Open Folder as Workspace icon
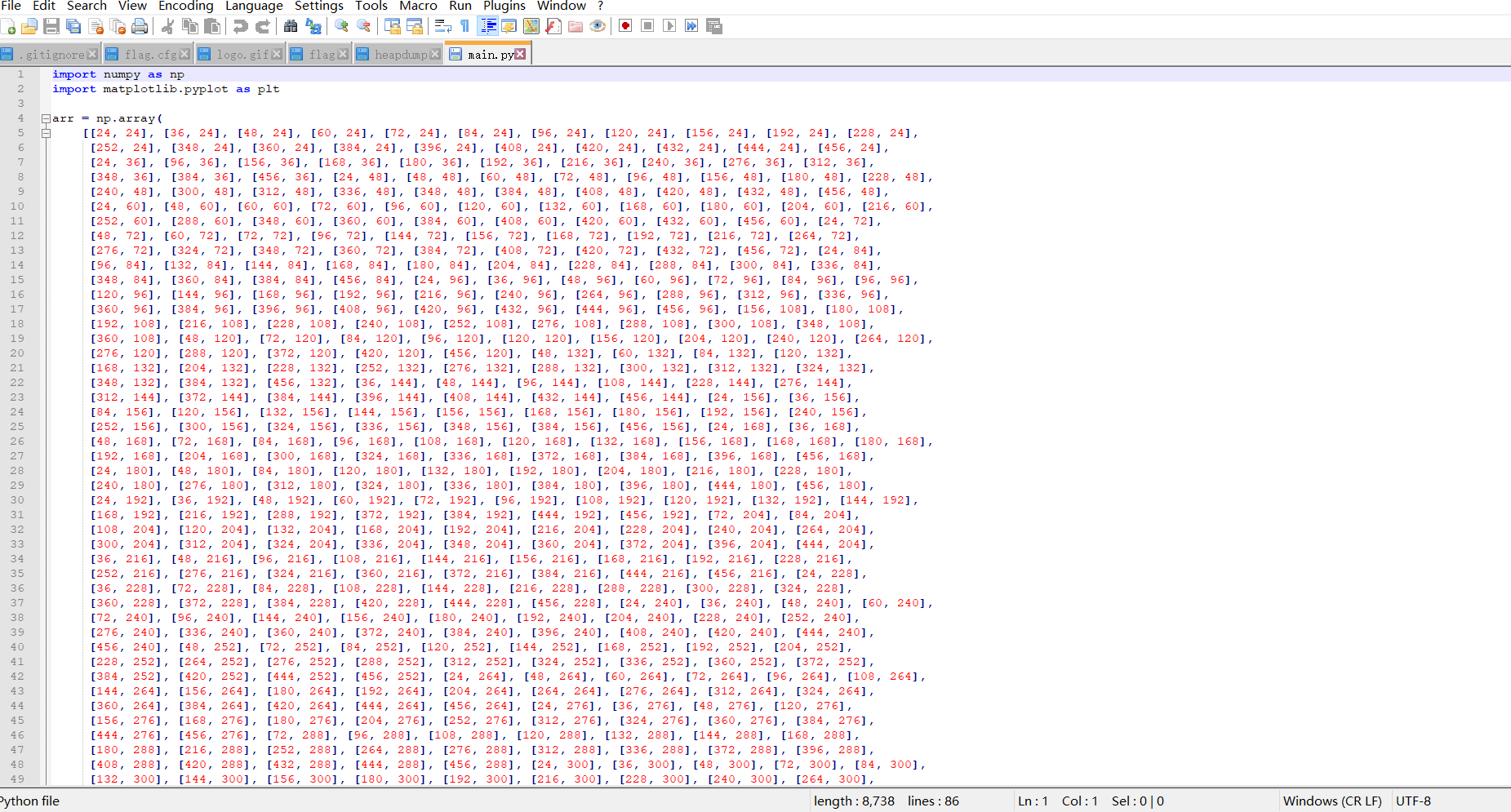The image size is (1511, 812). 575,27
